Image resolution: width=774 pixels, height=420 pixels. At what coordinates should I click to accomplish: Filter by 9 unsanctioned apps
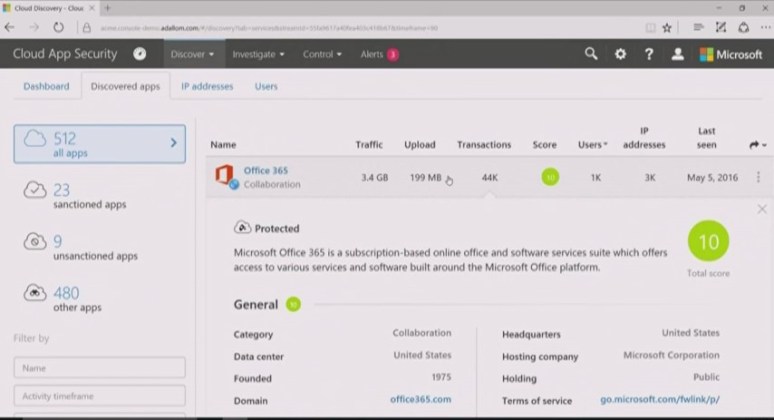click(81, 247)
